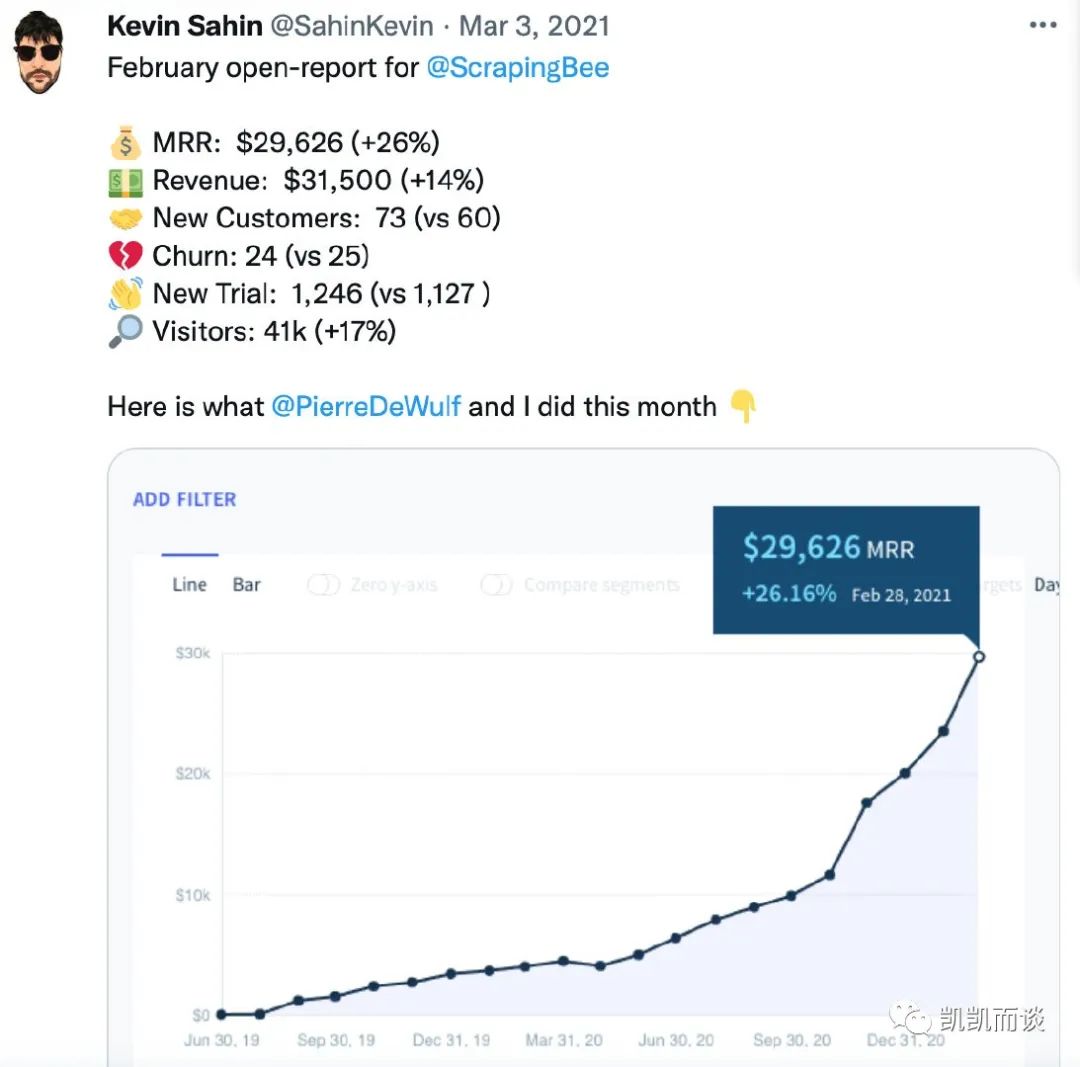This screenshot has height=1067, width=1080.
Task: Click the broken heart emoji beside Churn
Action: [x=126, y=256]
